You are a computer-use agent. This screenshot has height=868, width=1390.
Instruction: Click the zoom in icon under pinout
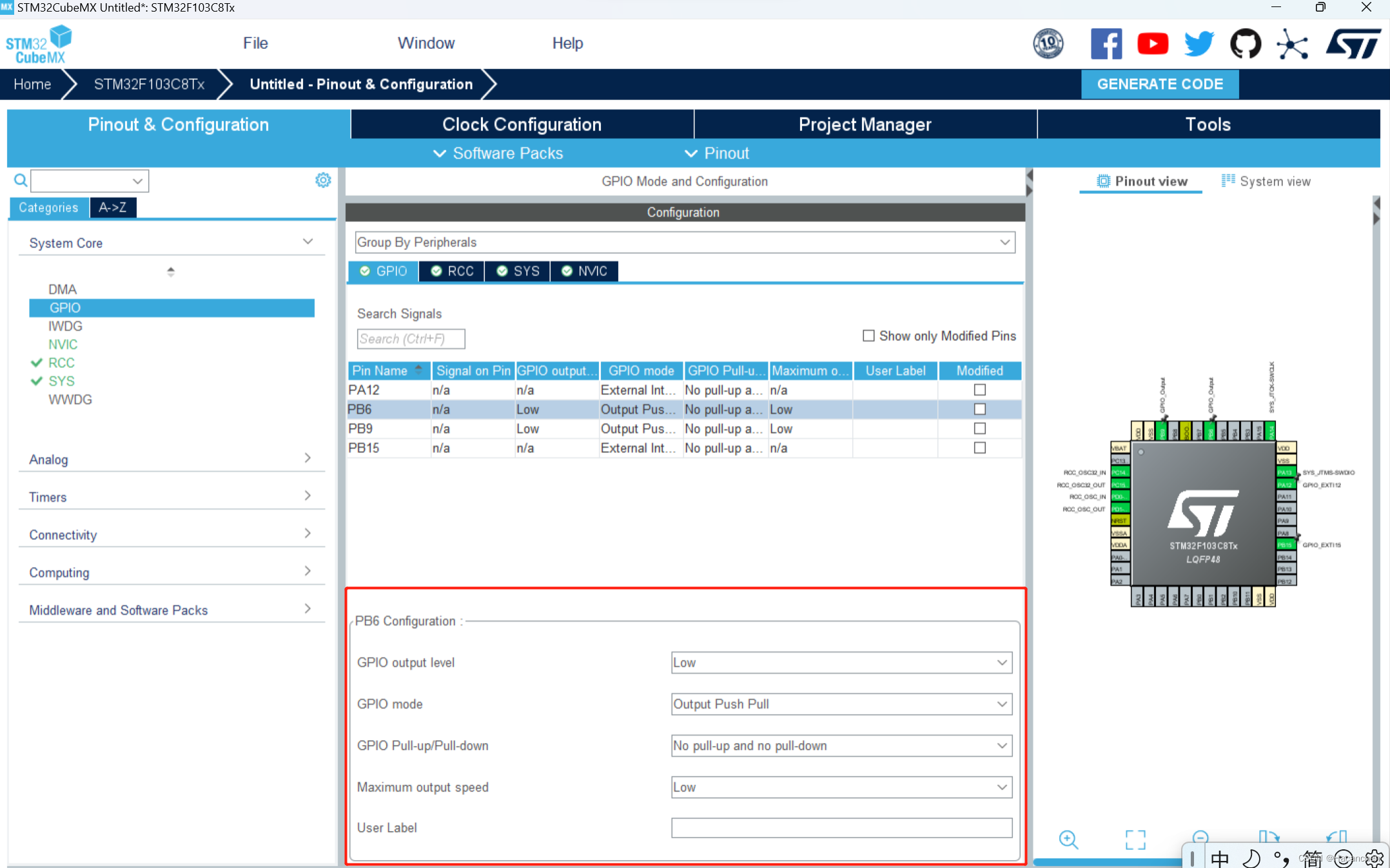pyautogui.click(x=1068, y=839)
